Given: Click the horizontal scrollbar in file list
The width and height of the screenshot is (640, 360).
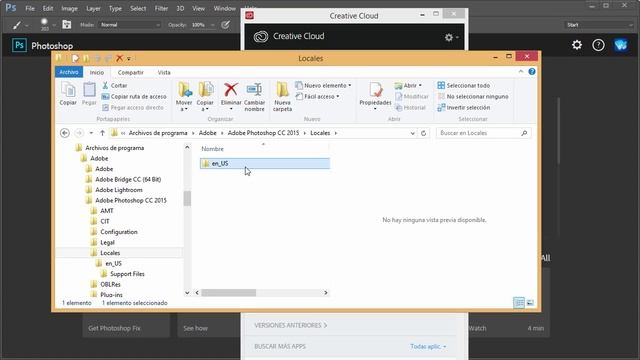Looking at the screenshot, I should (x=229, y=293).
